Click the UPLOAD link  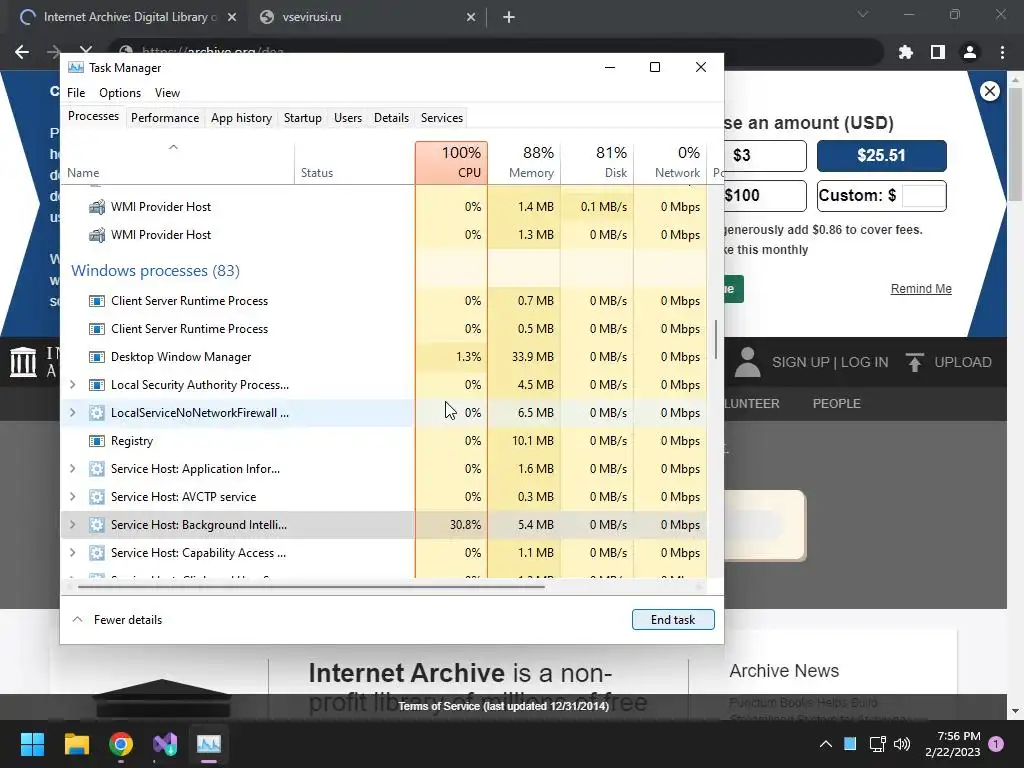[x=963, y=362]
